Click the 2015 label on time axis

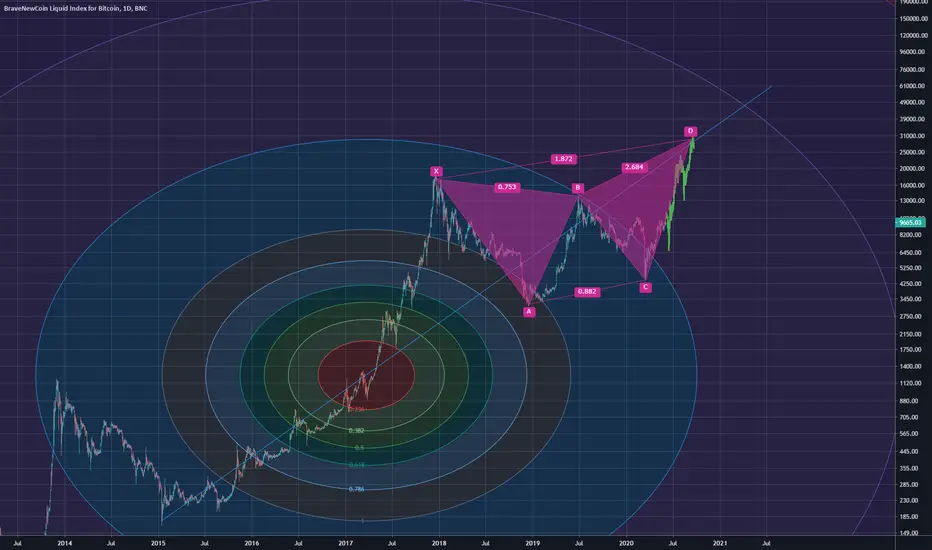point(158,543)
